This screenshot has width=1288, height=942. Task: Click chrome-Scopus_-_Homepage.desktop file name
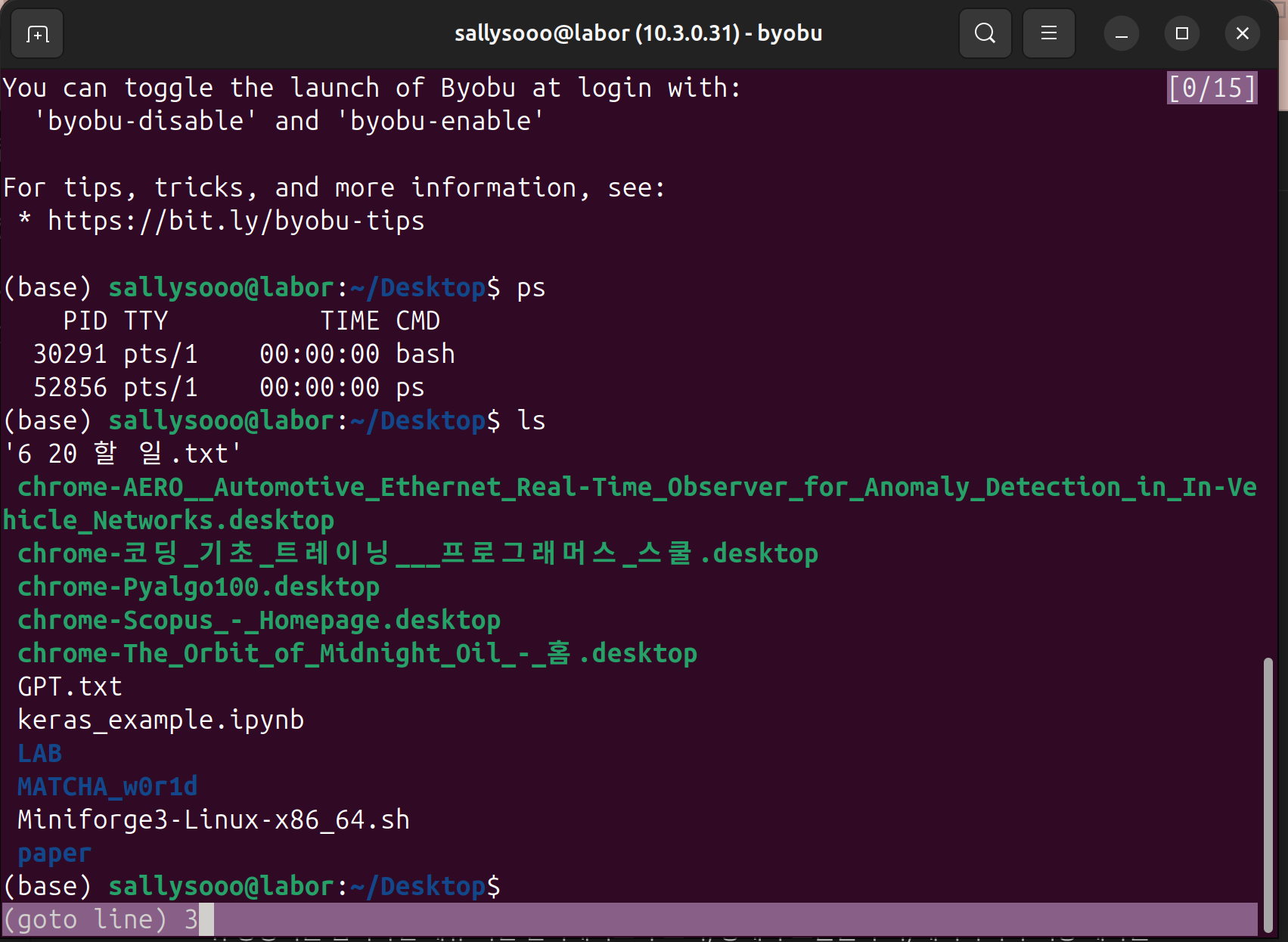[x=259, y=620]
